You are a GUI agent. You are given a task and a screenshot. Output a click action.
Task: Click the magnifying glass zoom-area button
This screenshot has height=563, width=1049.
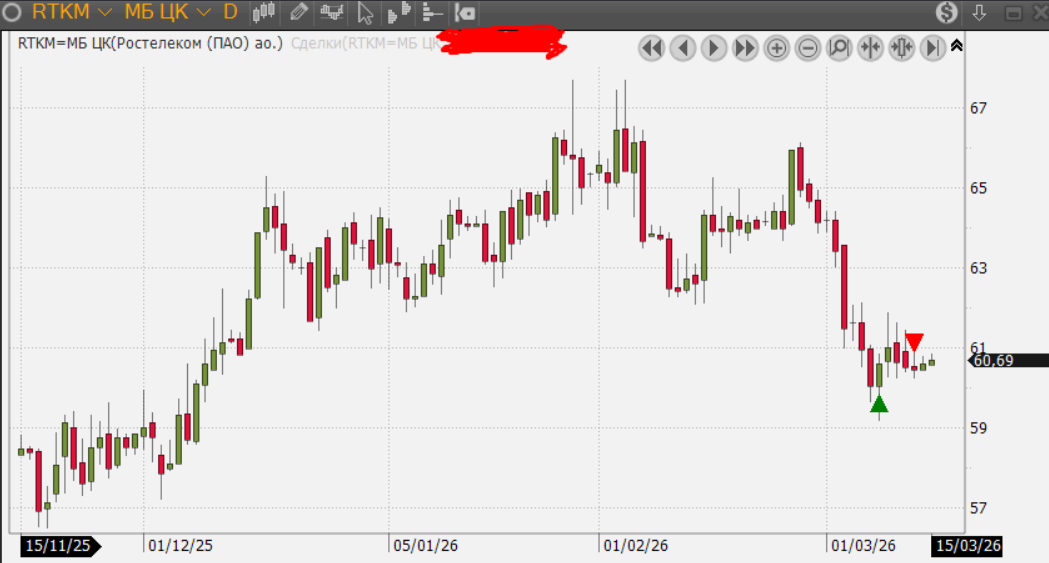pos(840,47)
